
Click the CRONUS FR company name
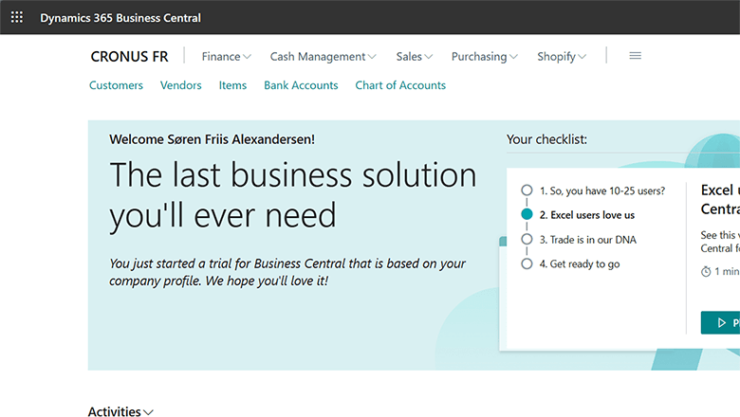point(129,57)
